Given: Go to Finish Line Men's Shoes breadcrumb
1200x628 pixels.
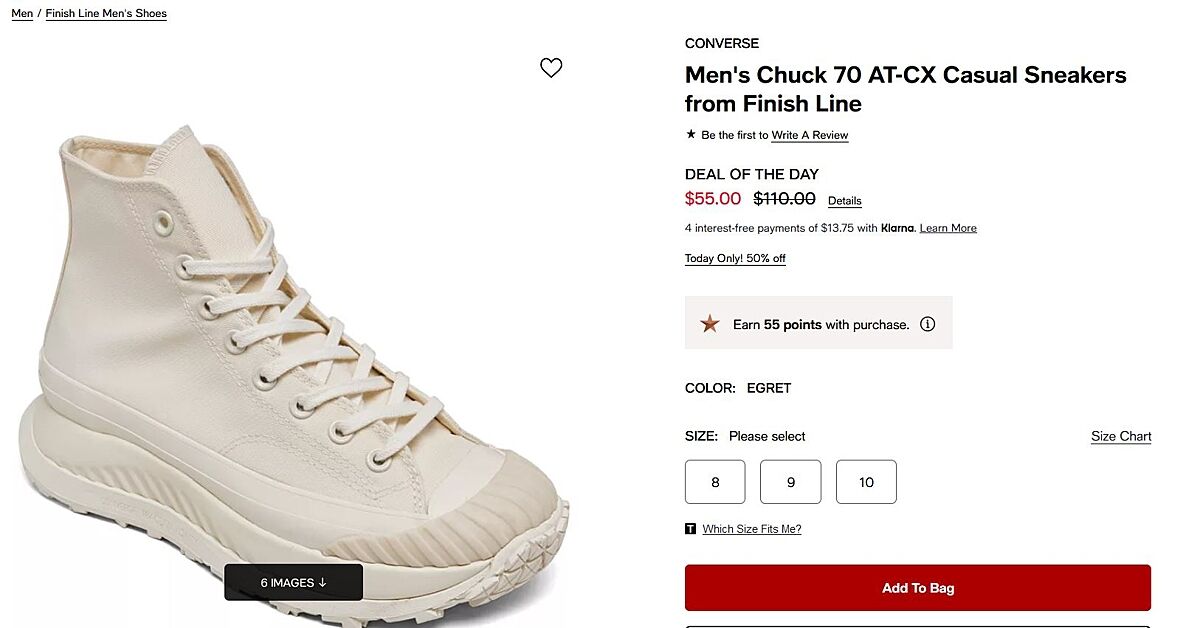Looking at the screenshot, I should coord(106,14).
